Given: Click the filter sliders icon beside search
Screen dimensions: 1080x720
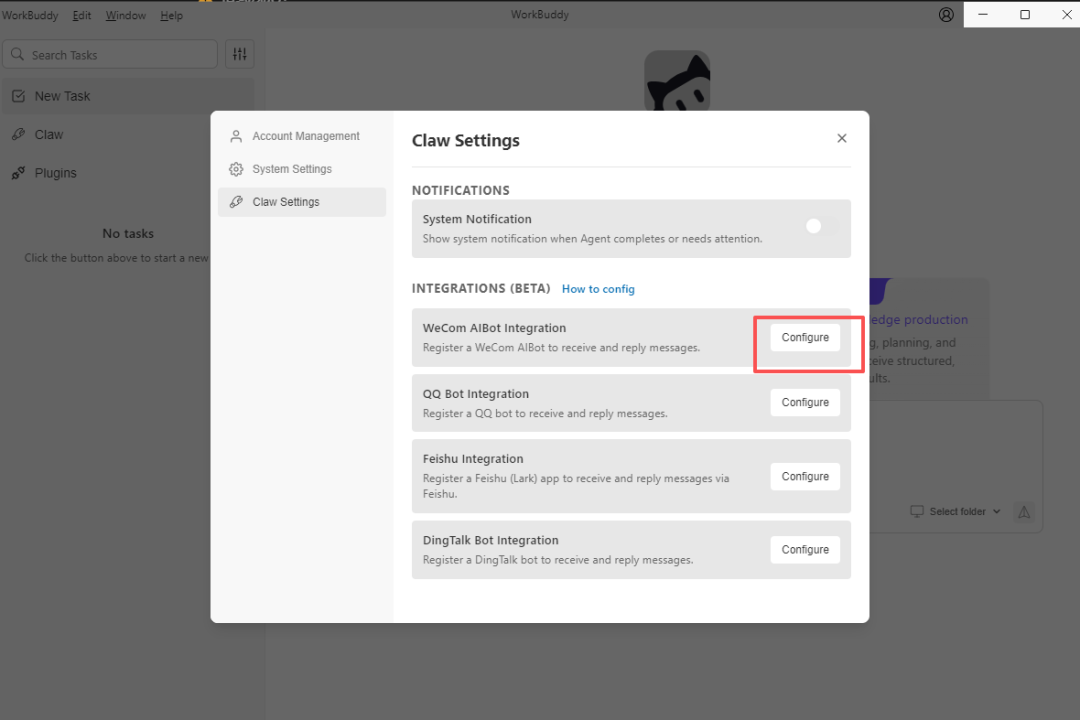Looking at the screenshot, I should (x=240, y=54).
